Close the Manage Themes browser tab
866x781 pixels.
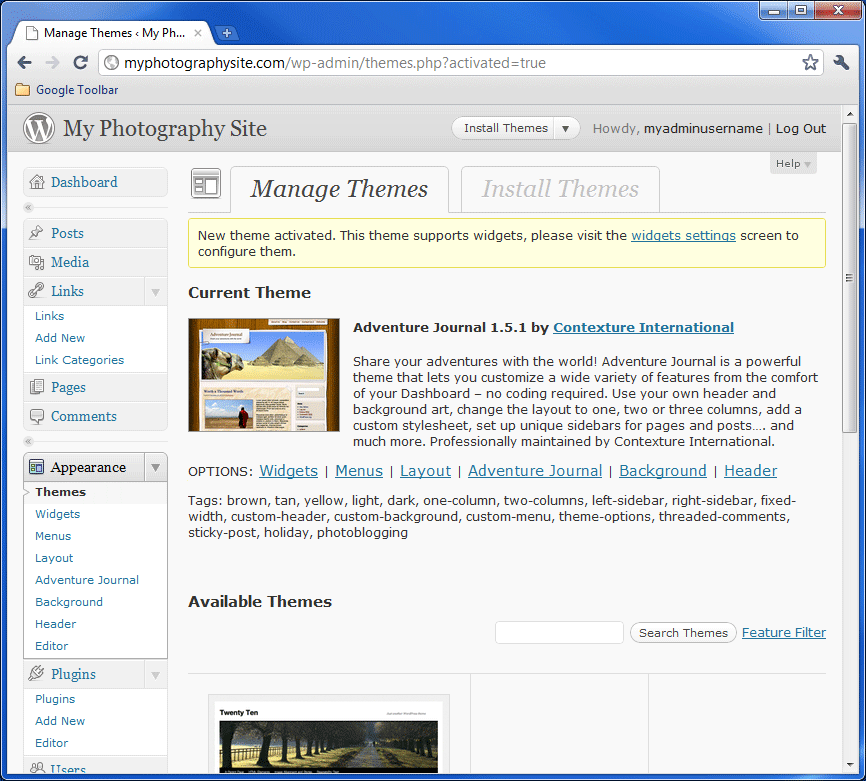coord(198,33)
